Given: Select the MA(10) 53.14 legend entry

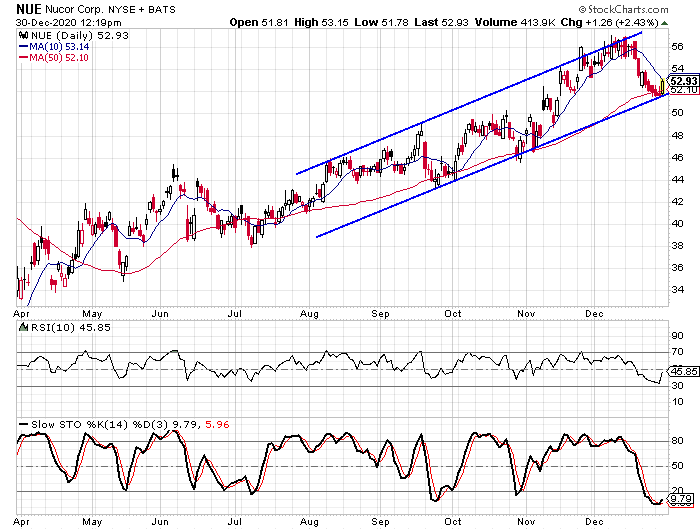Looking at the screenshot, I should click(x=59, y=46).
